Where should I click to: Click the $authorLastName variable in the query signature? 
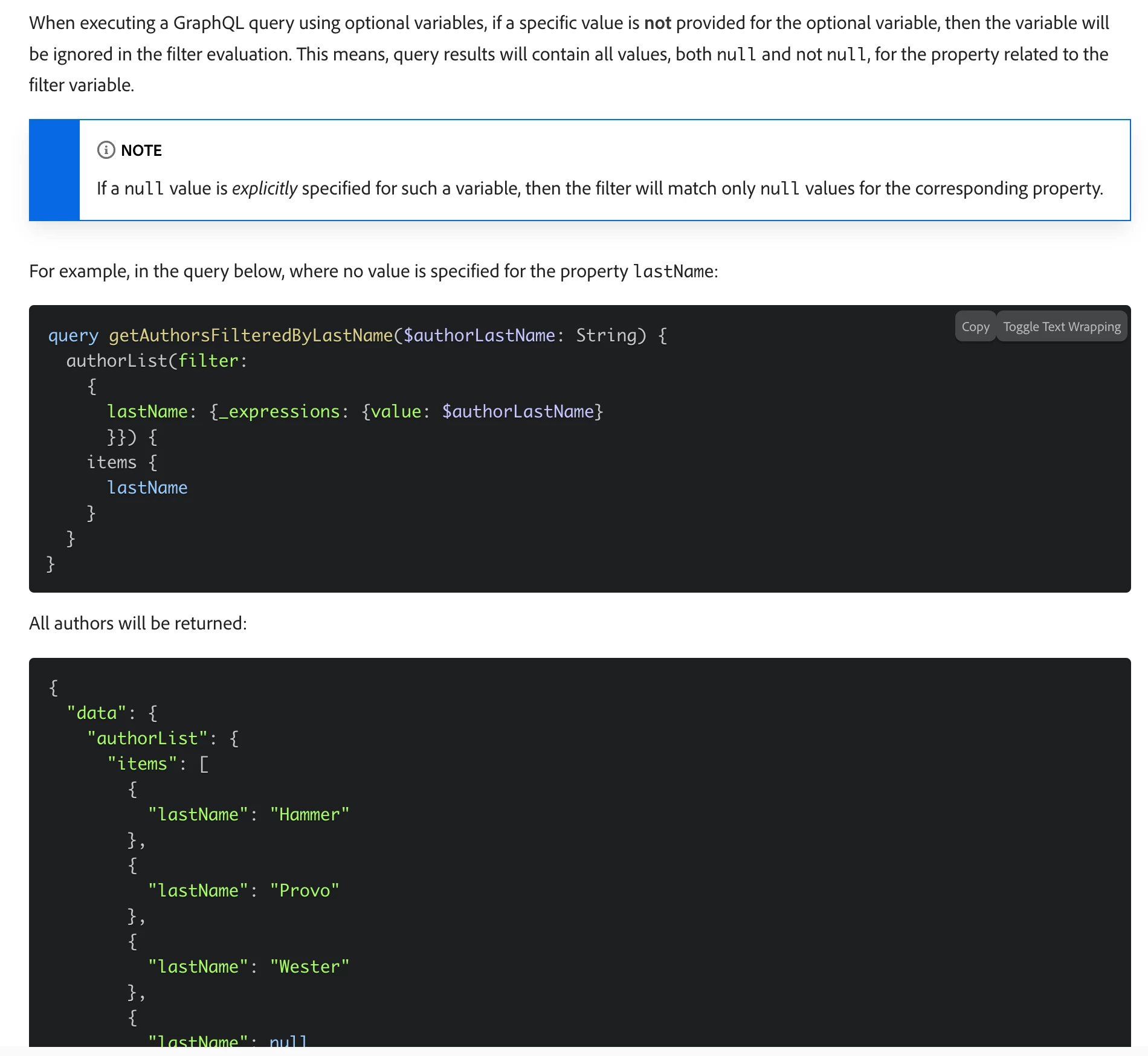(x=479, y=335)
